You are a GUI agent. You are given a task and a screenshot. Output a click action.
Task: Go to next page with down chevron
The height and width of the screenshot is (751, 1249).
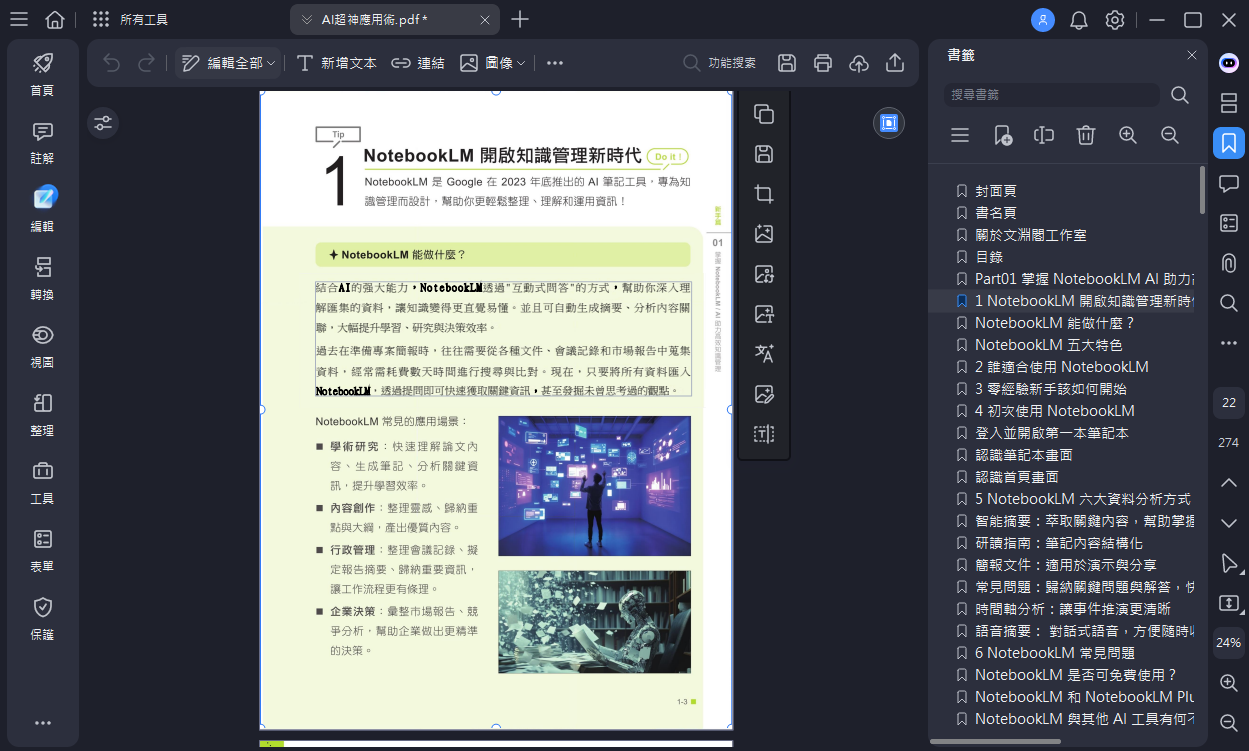point(1229,523)
